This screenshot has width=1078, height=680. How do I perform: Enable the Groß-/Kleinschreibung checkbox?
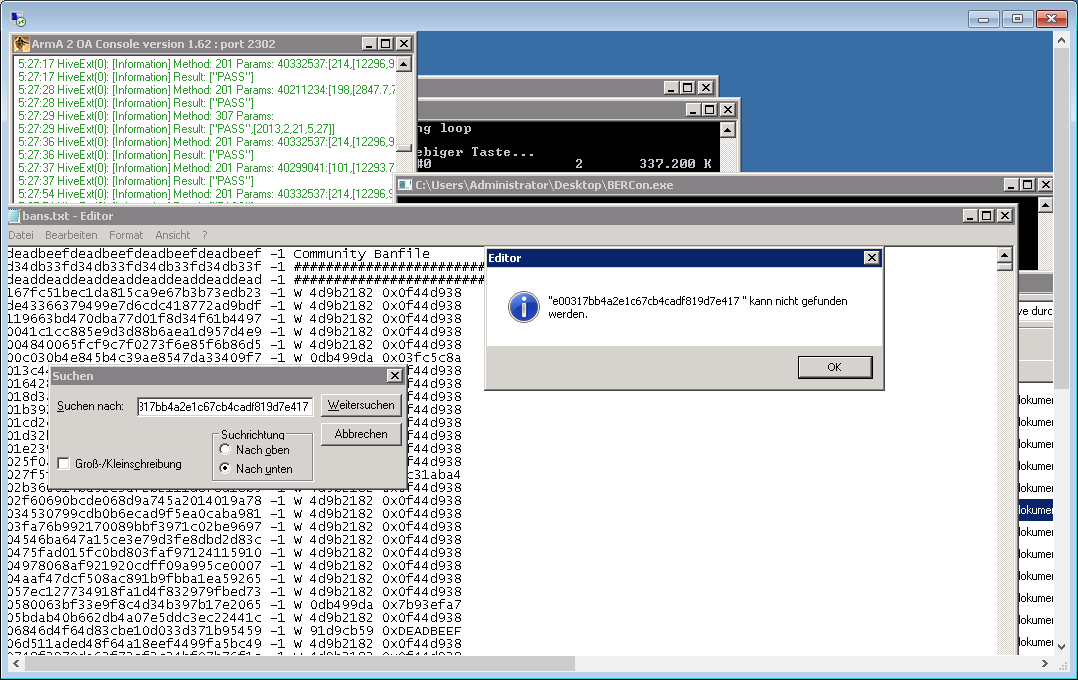pyautogui.click(x=64, y=464)
